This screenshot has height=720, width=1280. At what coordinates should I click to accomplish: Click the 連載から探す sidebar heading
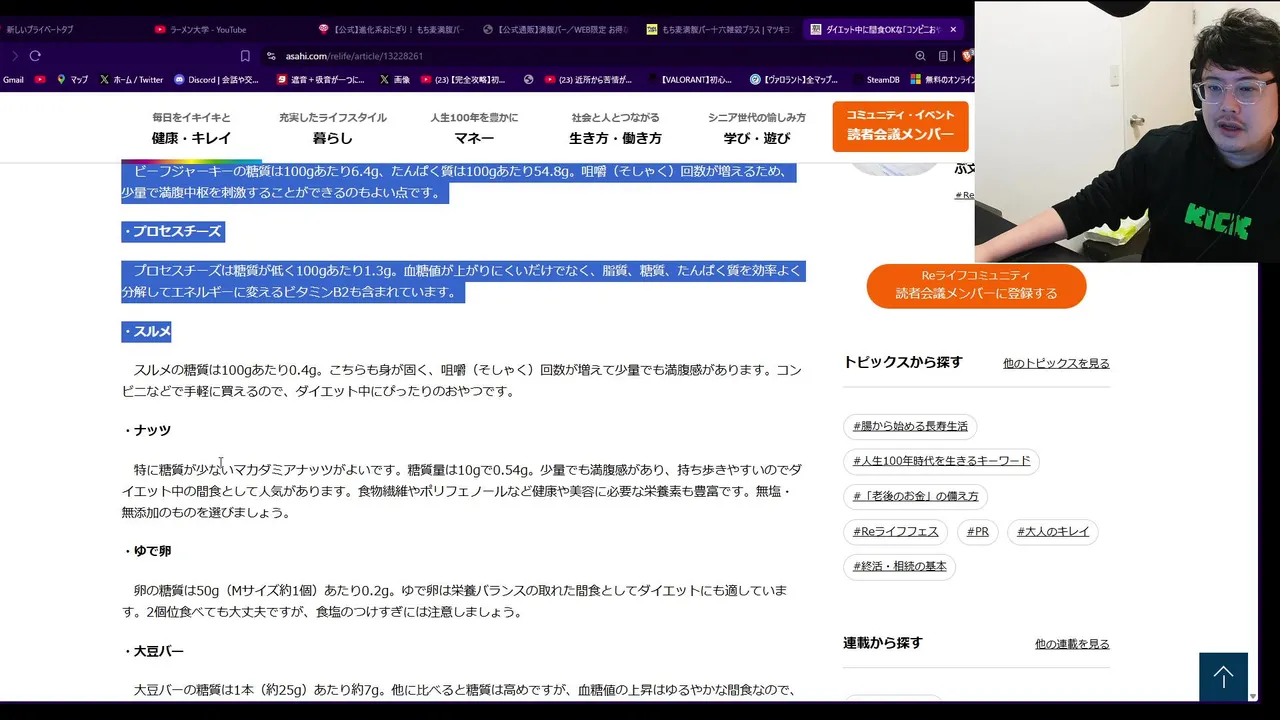pyautogui.click(x=882, y=643)
